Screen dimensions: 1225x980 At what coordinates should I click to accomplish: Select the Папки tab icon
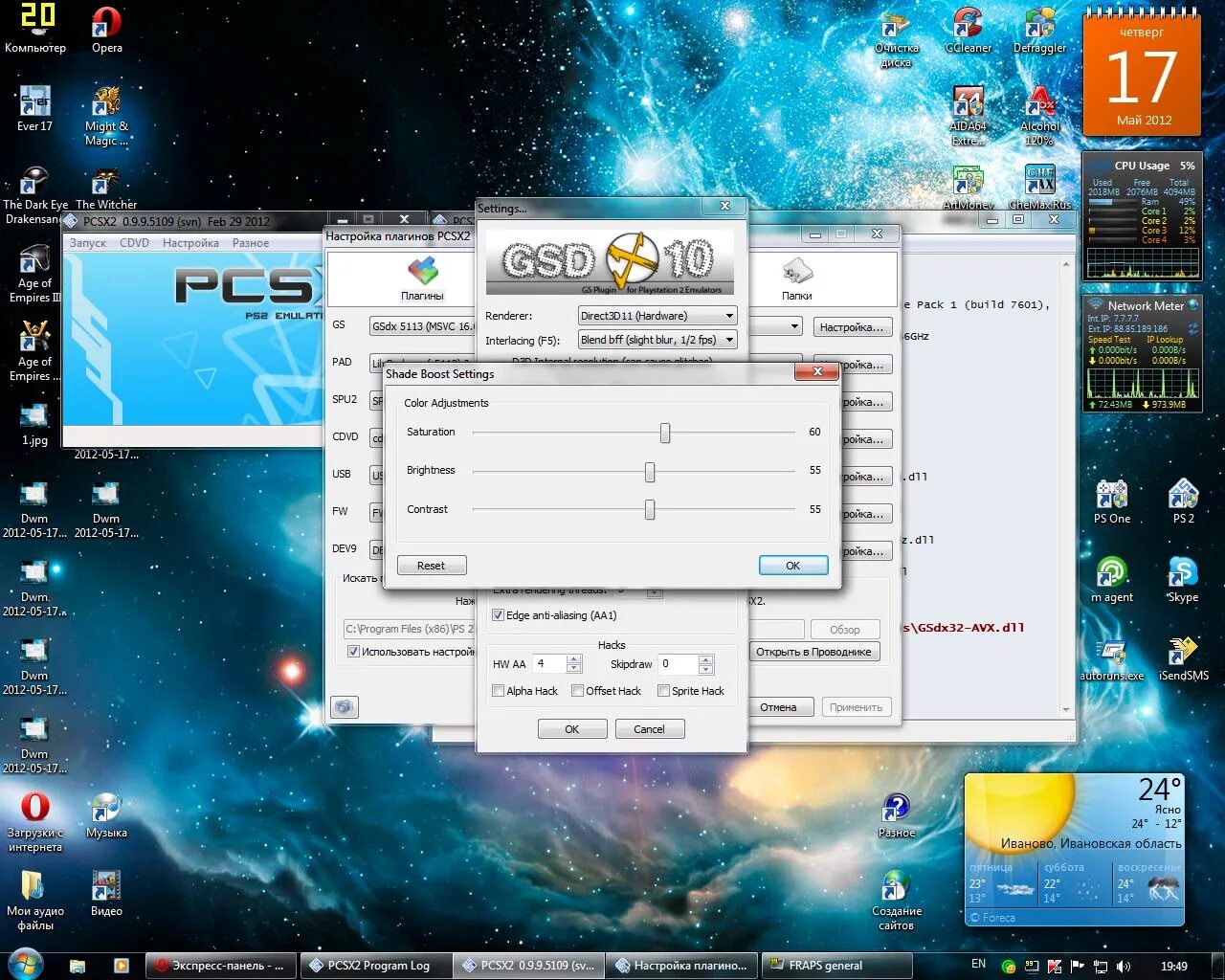pyautogui.click(x=796, y=278)
